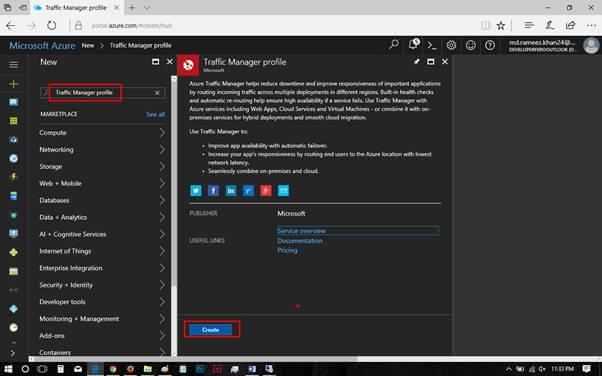
Task: Open the Windows Start menu
Action: (x=8, y=369)
